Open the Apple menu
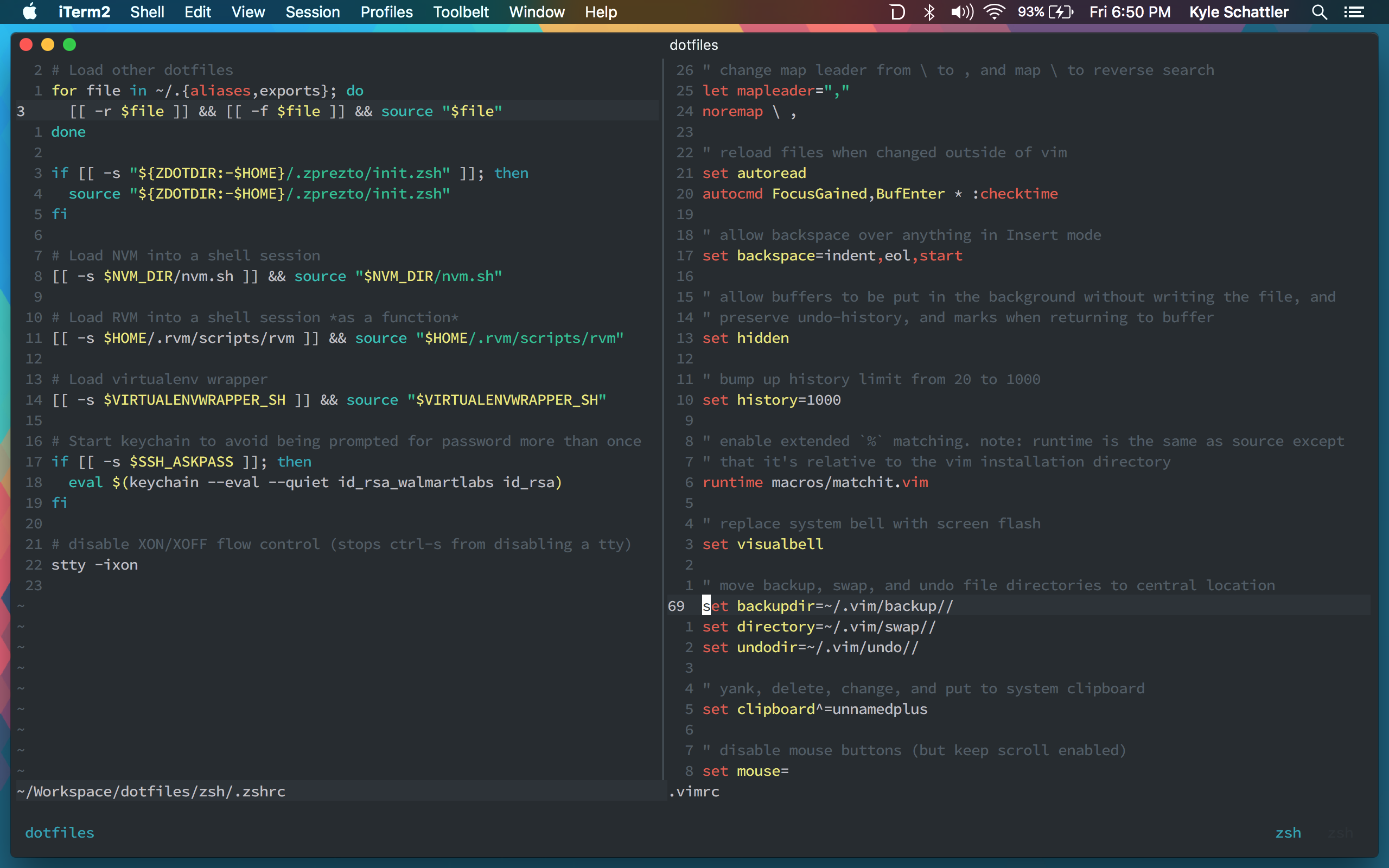The width and height of the screenshot is (1389, 868). point(30,11)
